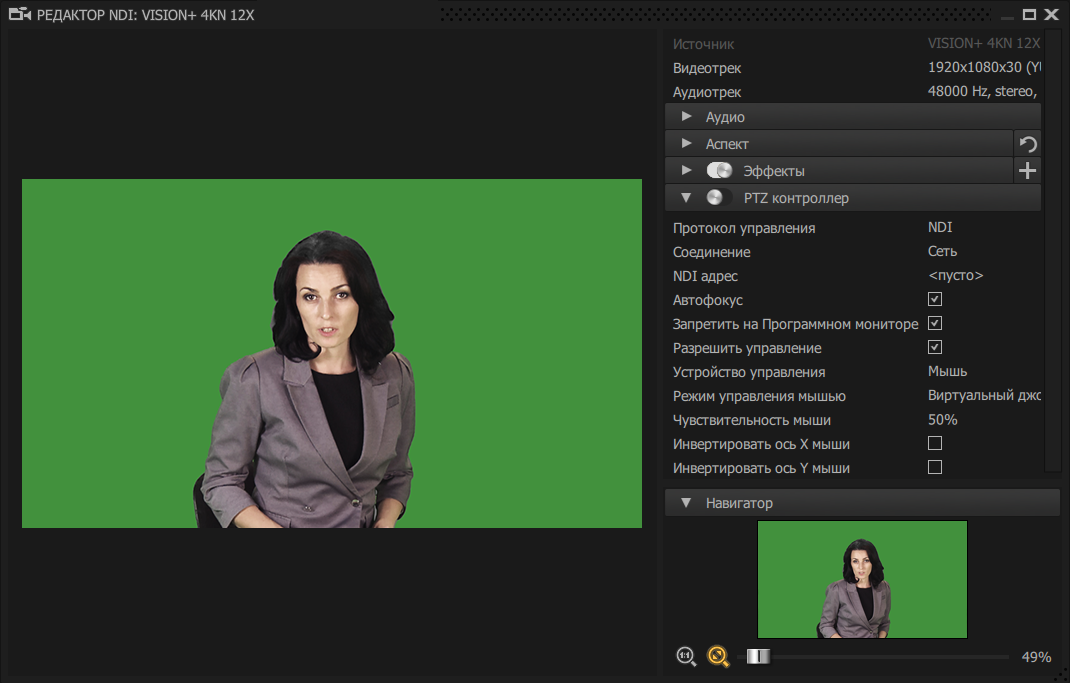
Task: Disable the Автофокус checkbox
Action: pyautogui.click(x=935, y=299)
